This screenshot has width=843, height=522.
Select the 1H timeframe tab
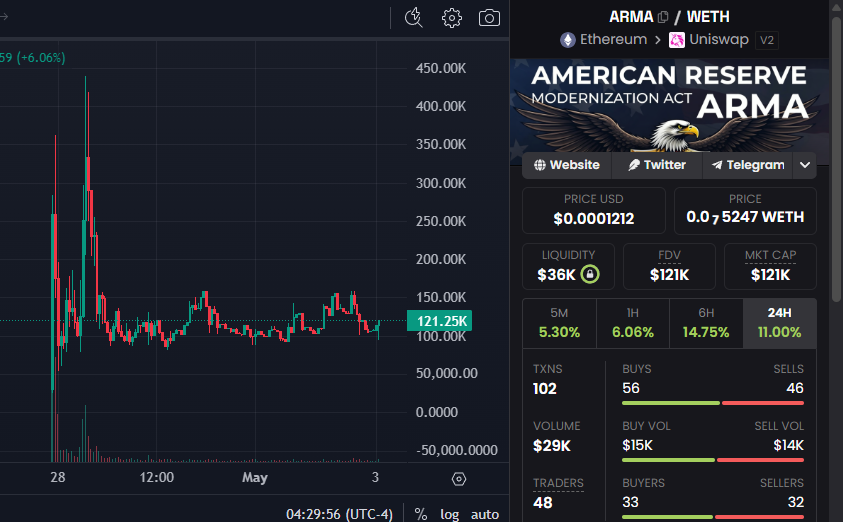(633, 324)
